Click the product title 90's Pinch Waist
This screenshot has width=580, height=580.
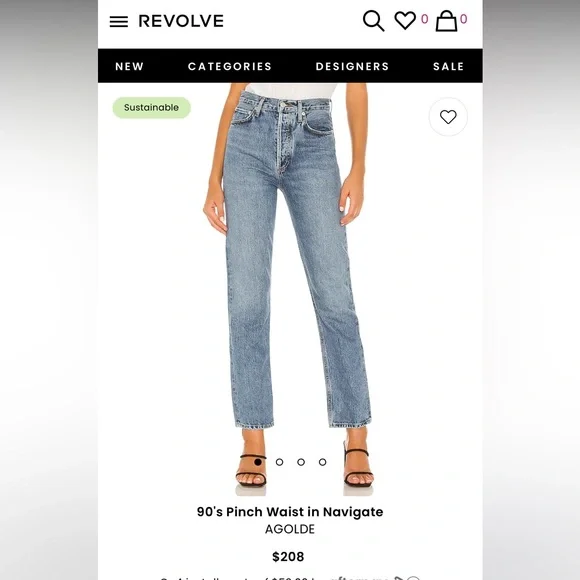coord(290,512)
